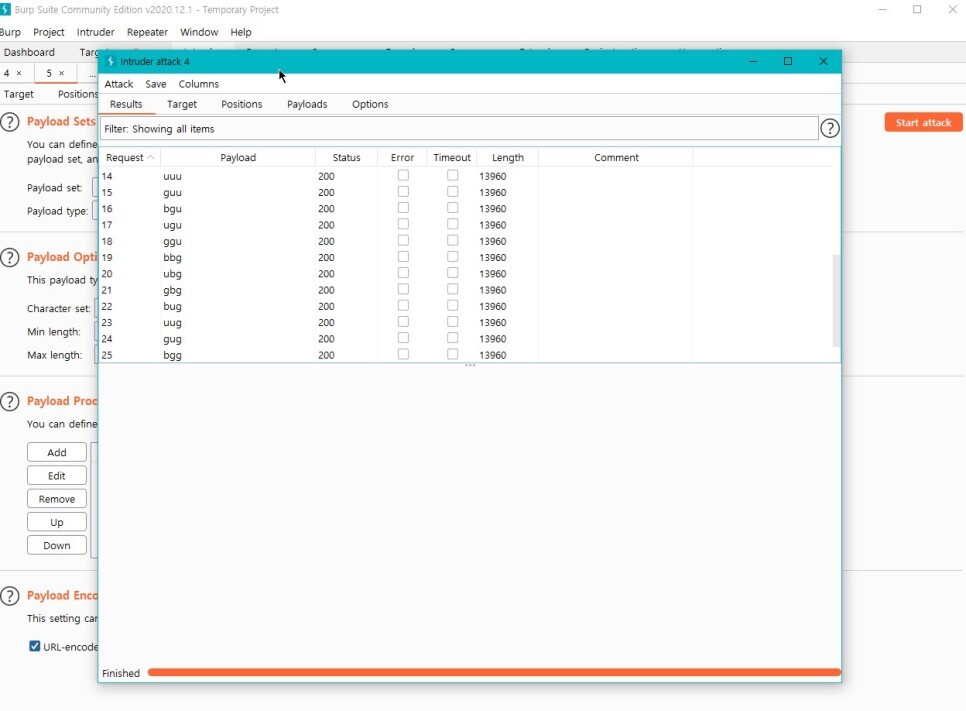The image size is (966, 711).
Task: Click the Start attack button
Action: click(x=923, y=122)
